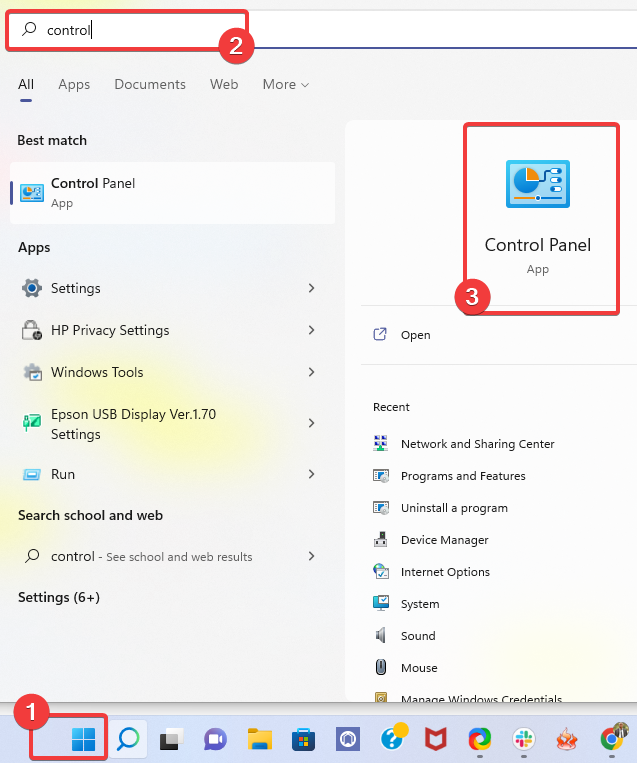Screen dimensions: 637x763
Task: Click the Device Manager icon under Recent
Action: tap(381, 539)
